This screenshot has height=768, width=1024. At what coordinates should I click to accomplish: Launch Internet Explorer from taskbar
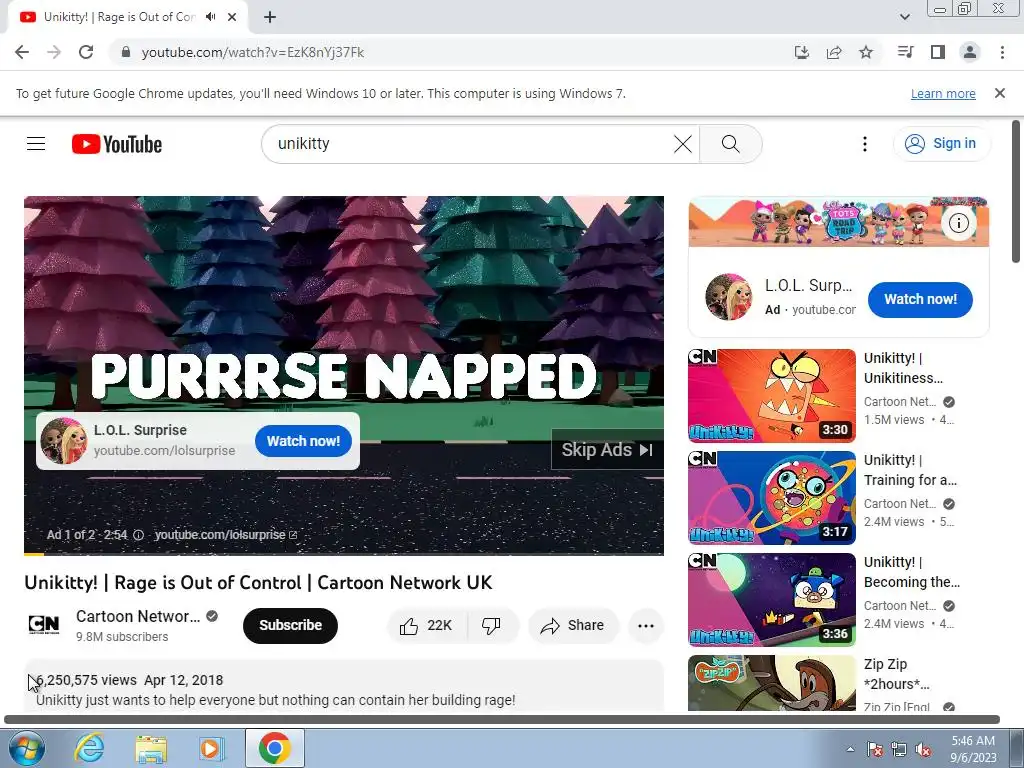[x=89, y=748]
